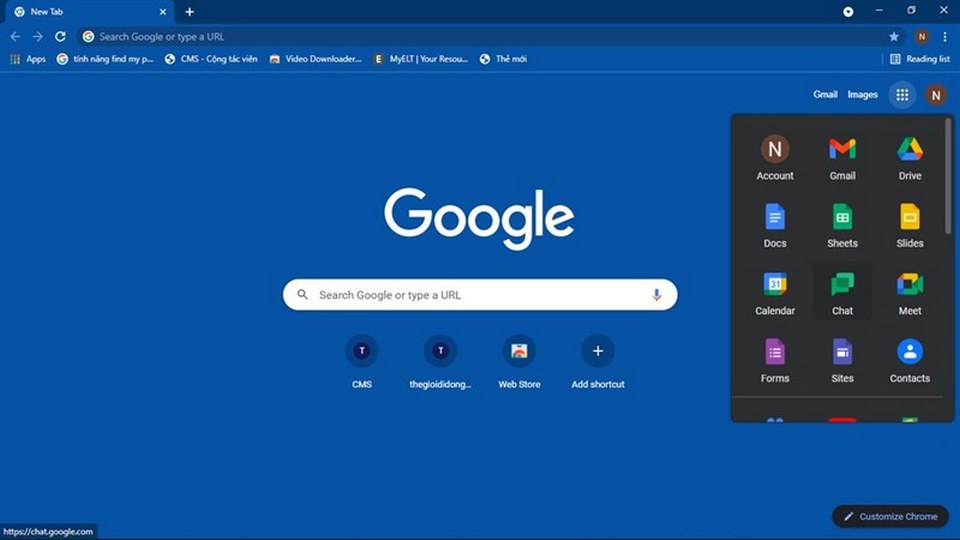
Task: Open Google account avatar menu on page
Action: [x=936, y=95]
